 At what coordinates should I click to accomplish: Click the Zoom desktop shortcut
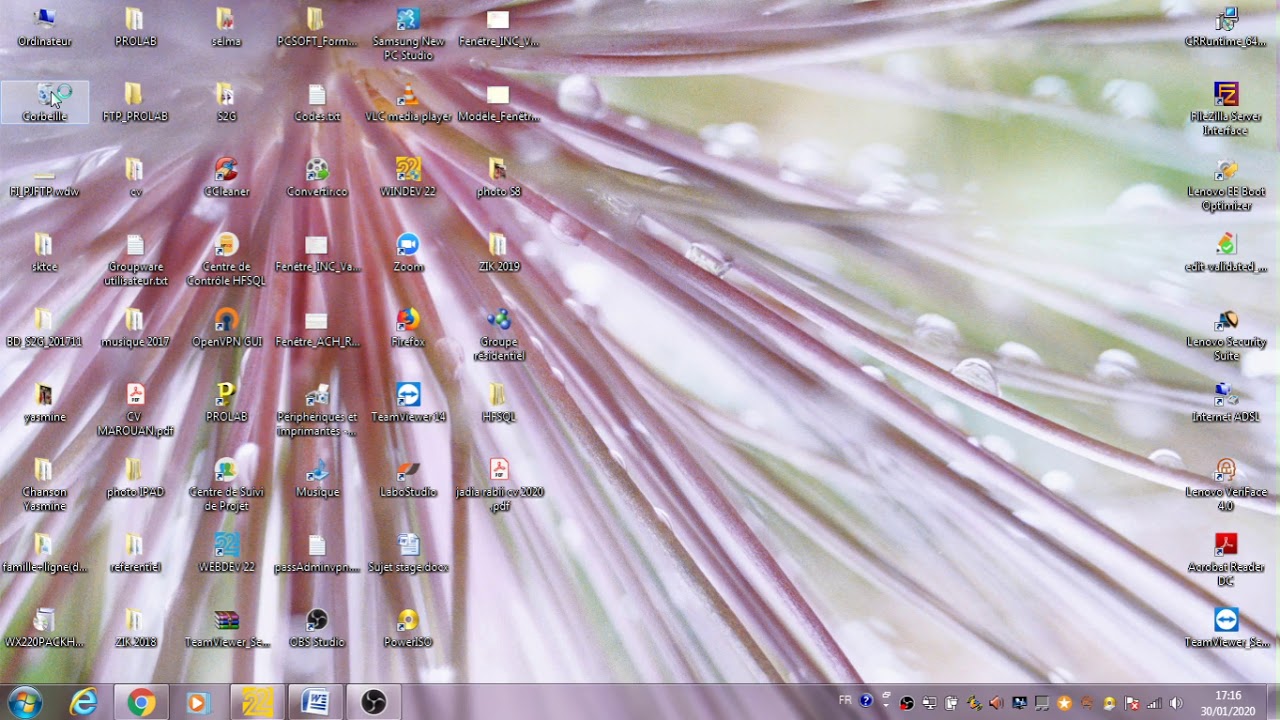(408, 252)
